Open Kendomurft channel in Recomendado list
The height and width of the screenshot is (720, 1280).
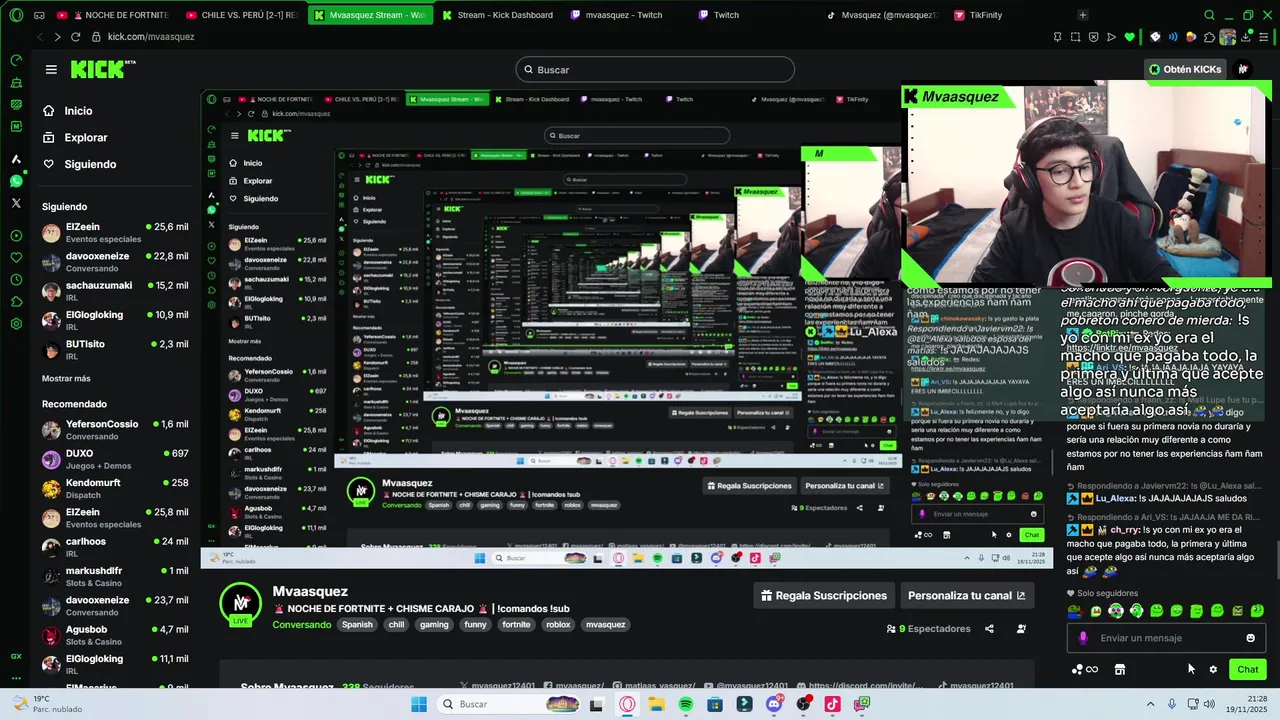[x=115, y=488]
